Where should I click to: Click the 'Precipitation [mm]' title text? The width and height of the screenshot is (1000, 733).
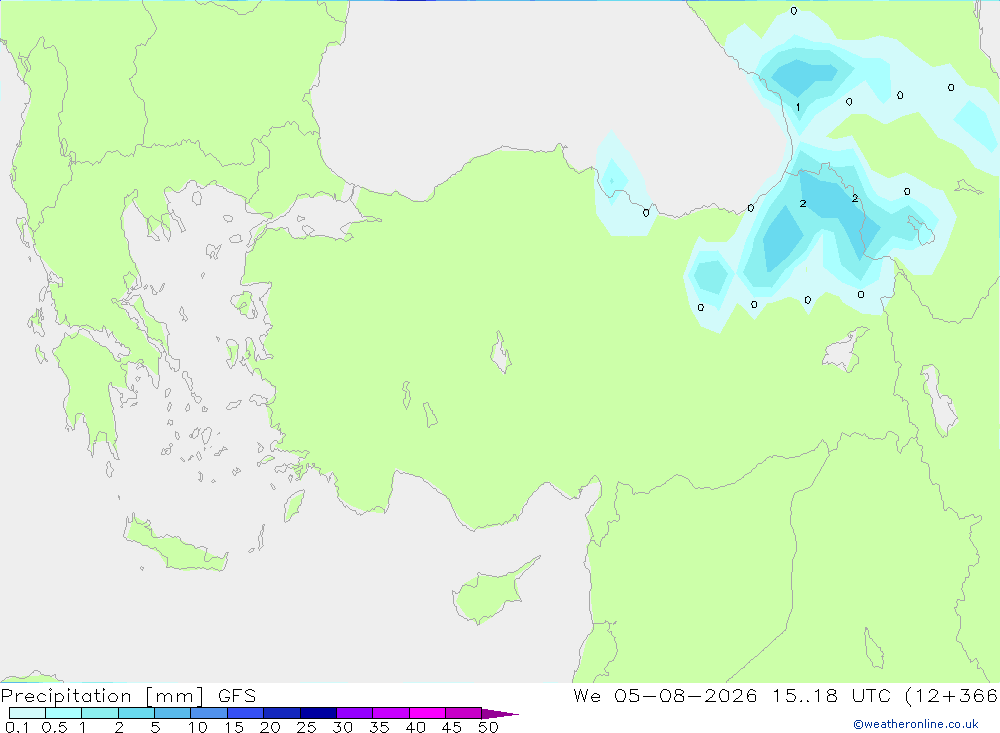point(102,696)
